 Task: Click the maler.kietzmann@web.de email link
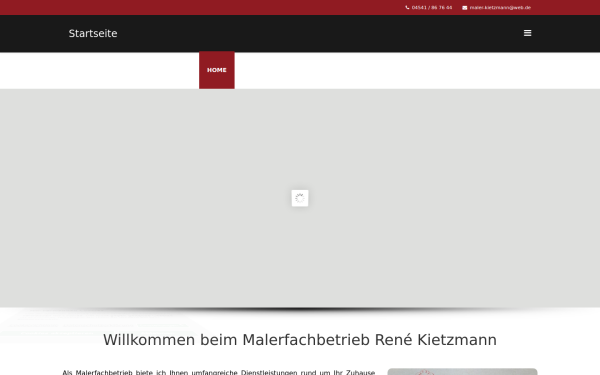500,8
